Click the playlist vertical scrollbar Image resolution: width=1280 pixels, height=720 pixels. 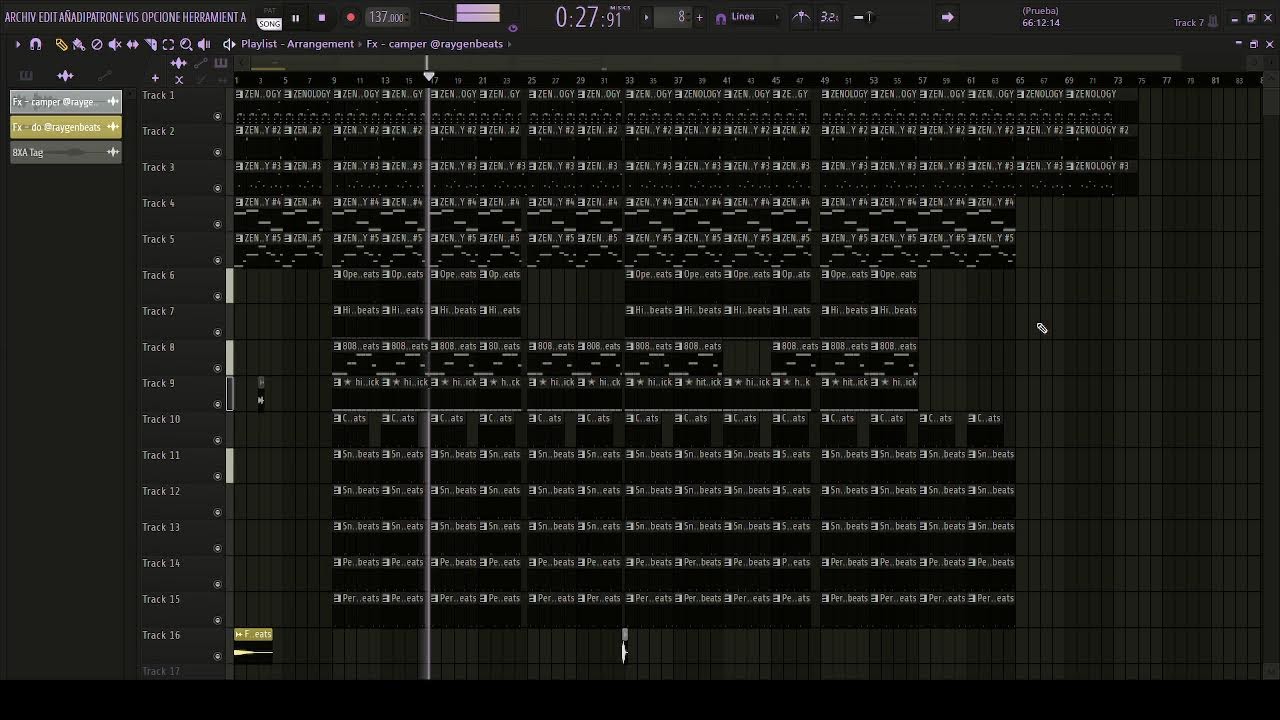pyautogui.click(x=1270, y=100)
